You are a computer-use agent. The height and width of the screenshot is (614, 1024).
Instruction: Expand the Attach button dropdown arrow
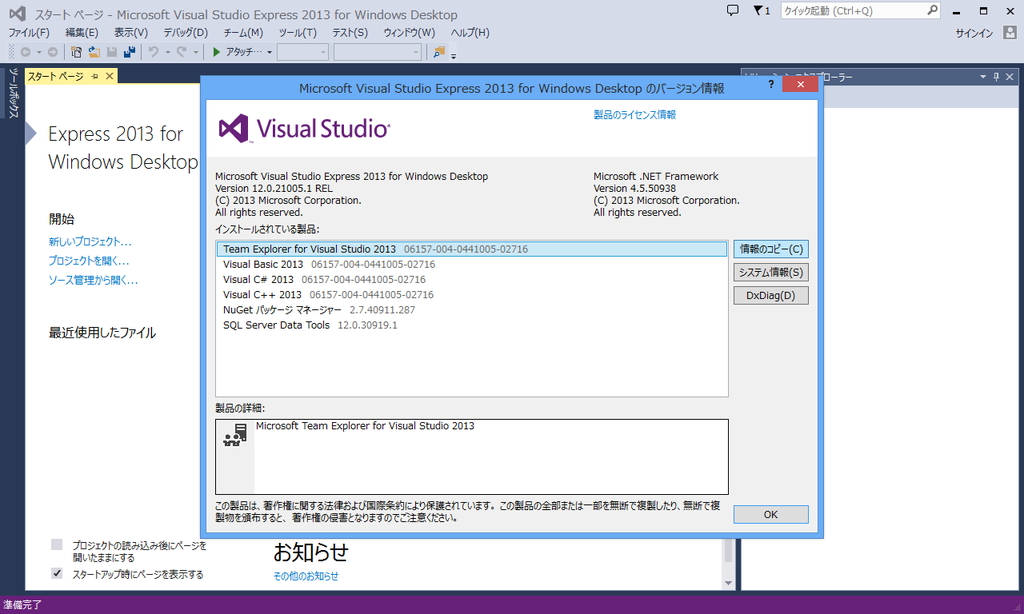(270, 52)
